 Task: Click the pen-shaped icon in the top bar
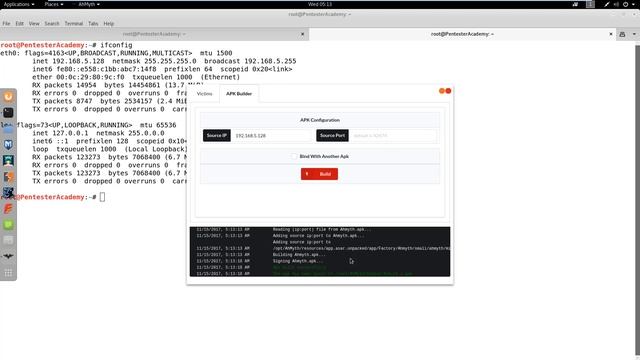[x=607, y=4]
